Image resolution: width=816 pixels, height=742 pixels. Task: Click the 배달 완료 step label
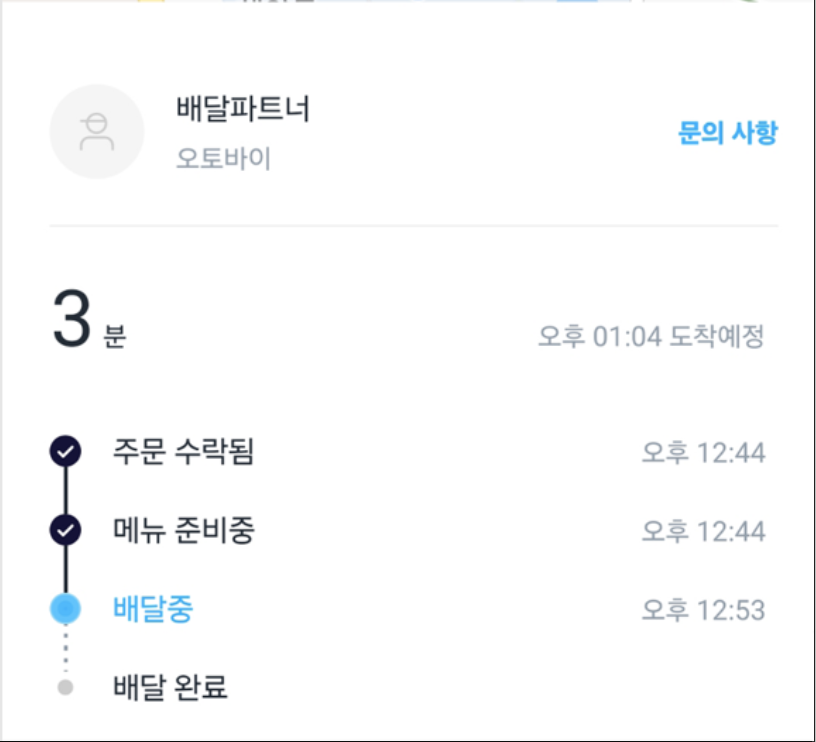(x=170, y=687)
